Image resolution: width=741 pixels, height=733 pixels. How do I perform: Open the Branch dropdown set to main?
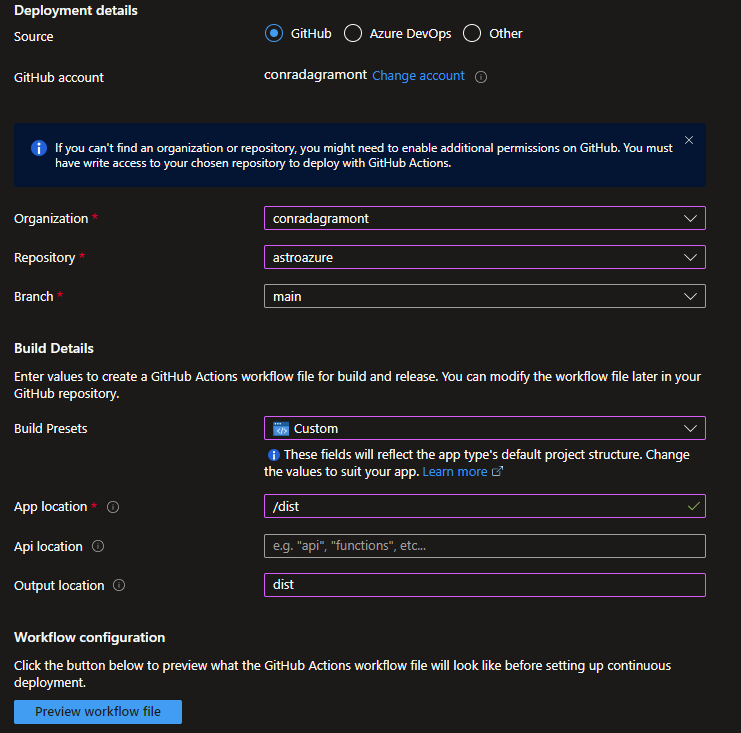(x=485, y=296)
